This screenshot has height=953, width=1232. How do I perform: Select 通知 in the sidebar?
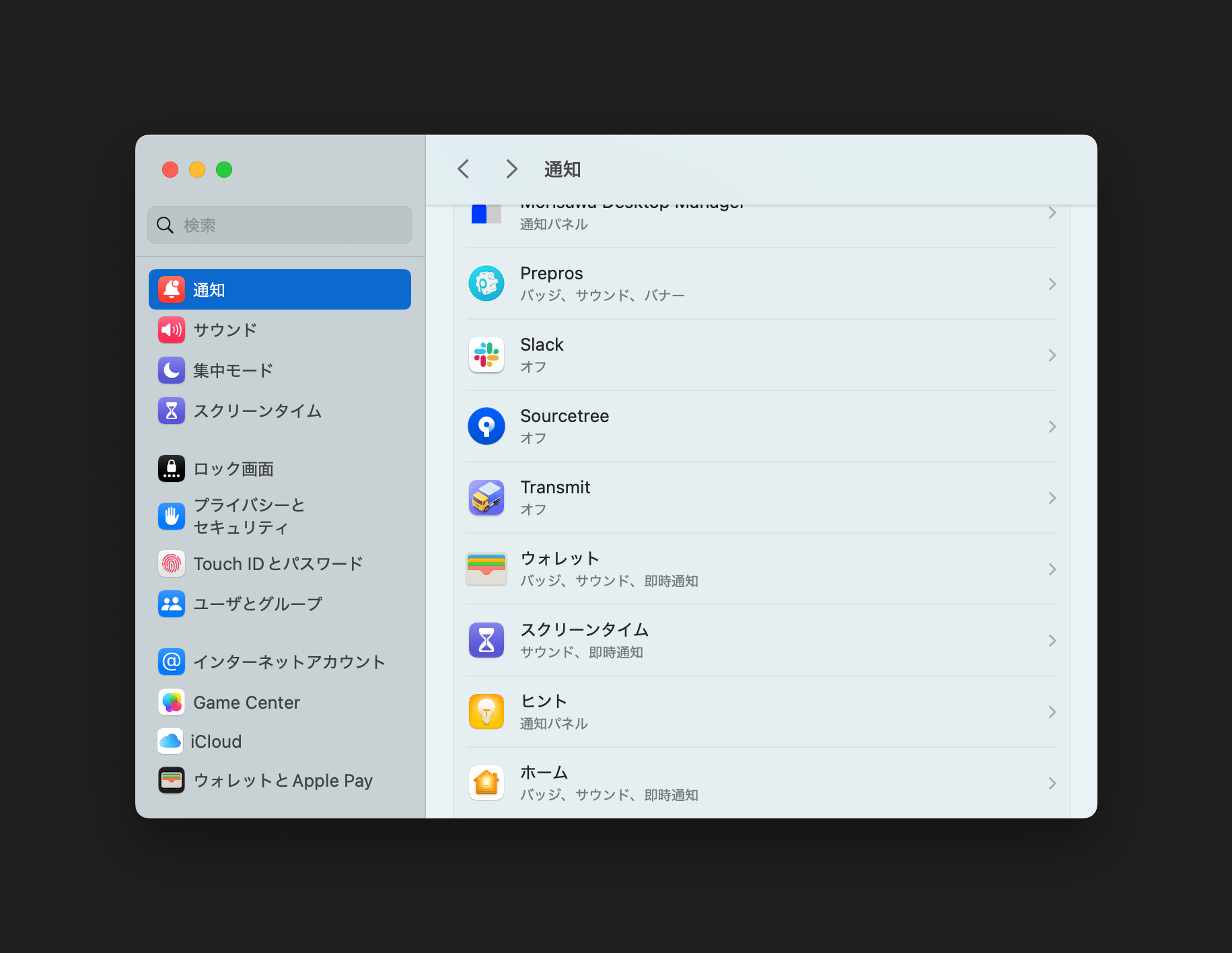tap(280, 289)
